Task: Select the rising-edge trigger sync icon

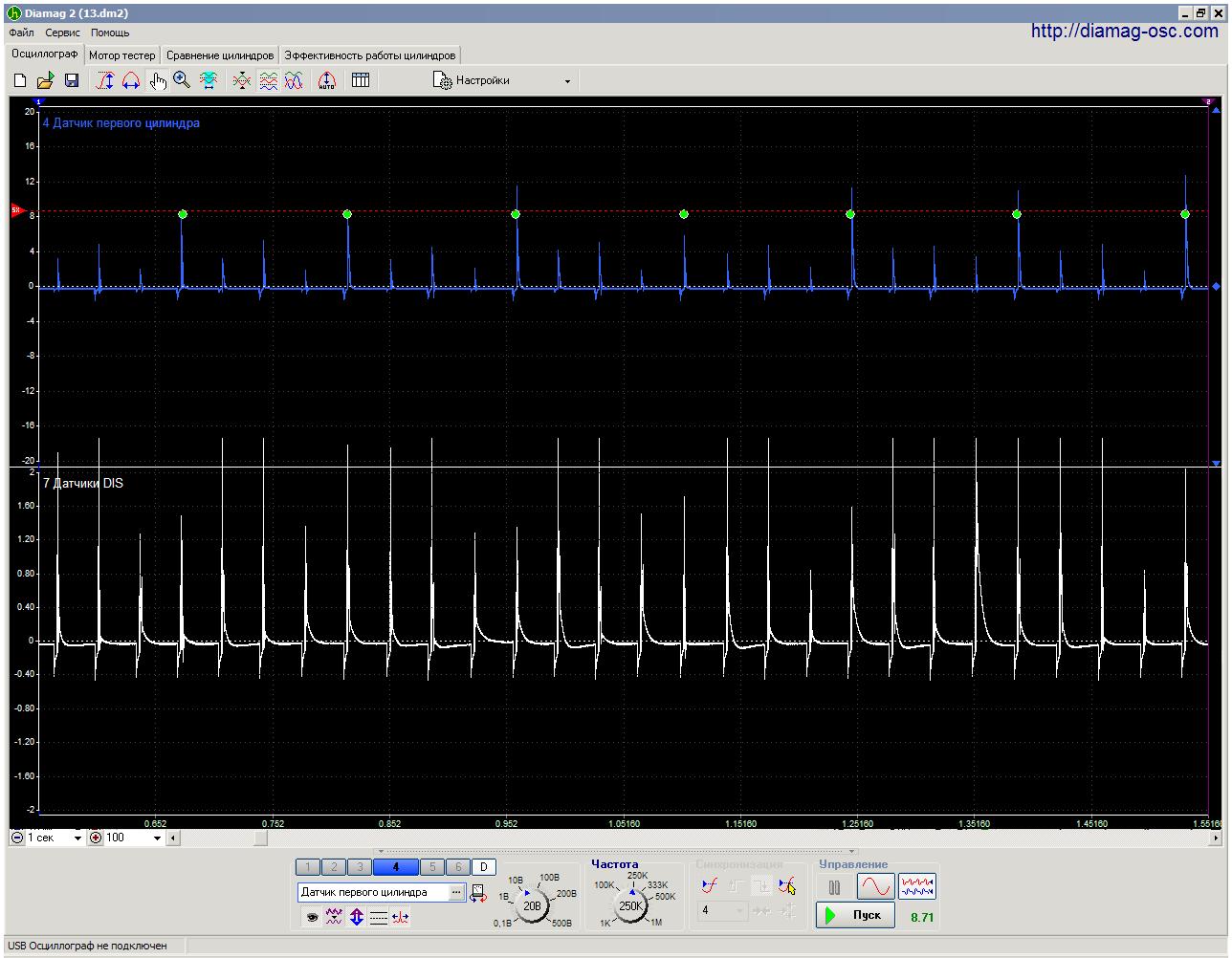Action: point(709,886)
